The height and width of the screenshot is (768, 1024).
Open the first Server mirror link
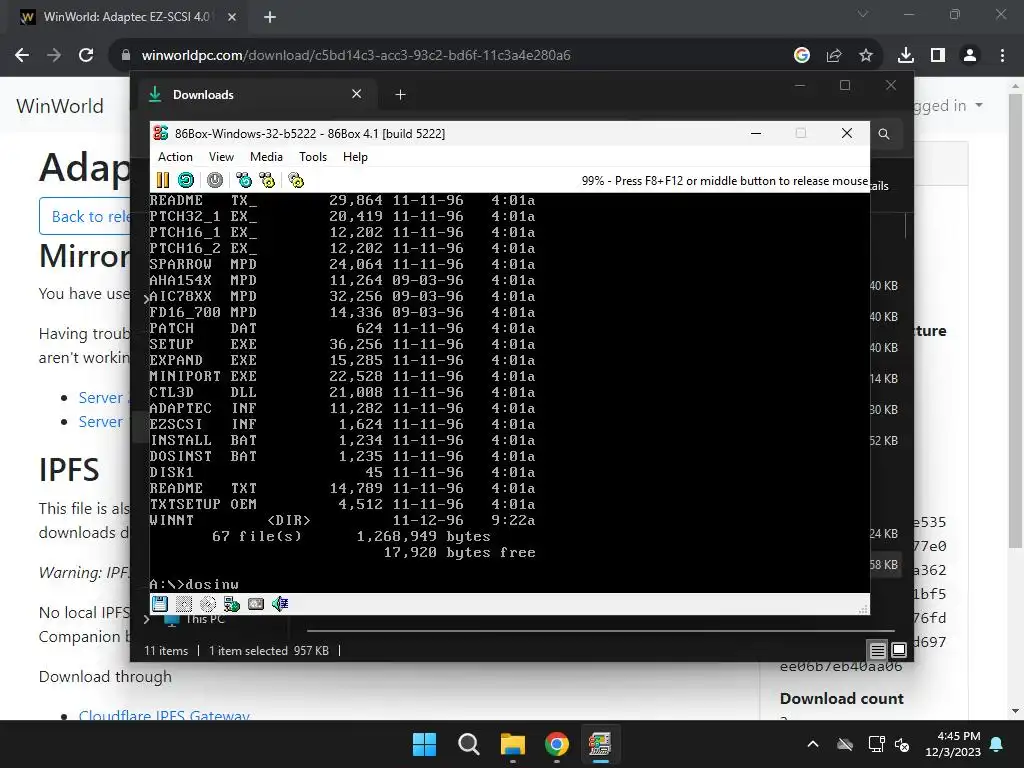pyautogui.click(x=103, y=398)
